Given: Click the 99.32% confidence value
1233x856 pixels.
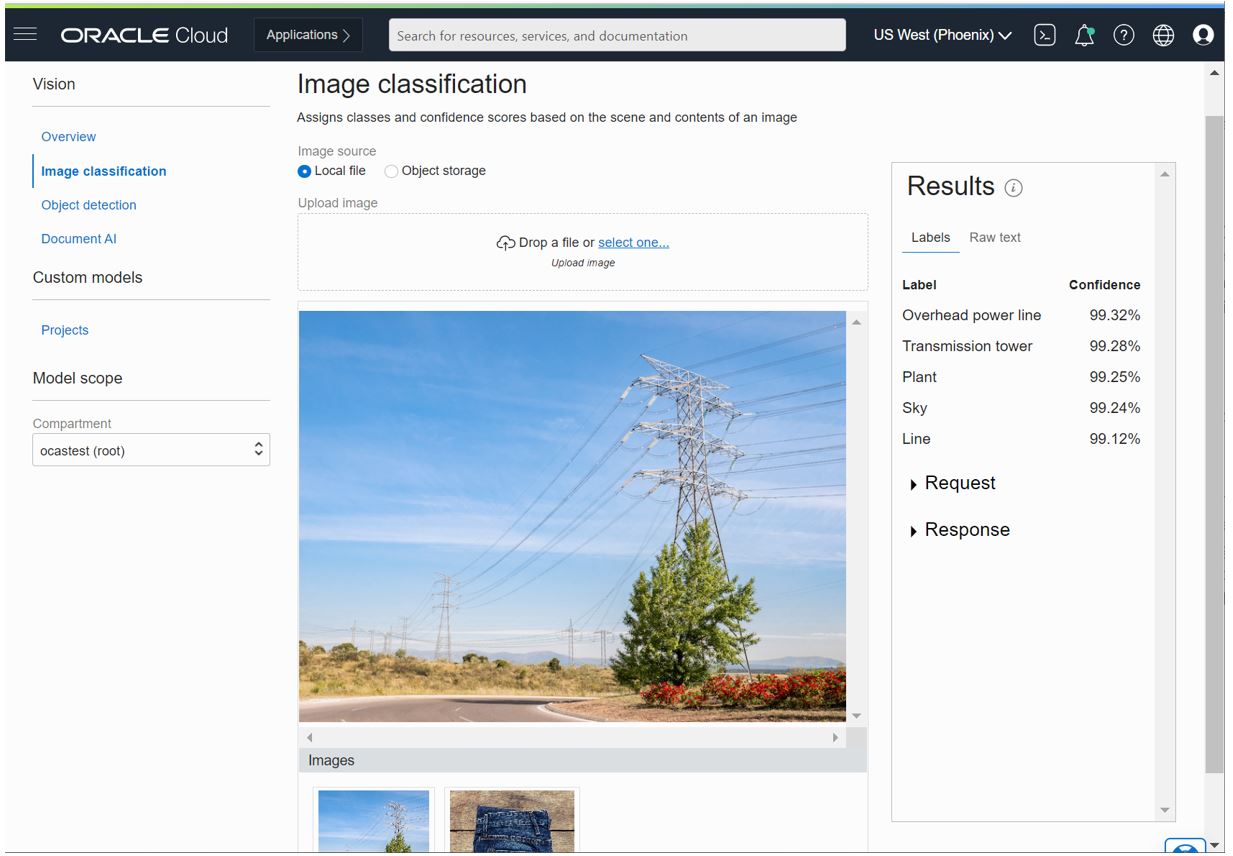Looking at the screenshot, I should coord(1115,315).
